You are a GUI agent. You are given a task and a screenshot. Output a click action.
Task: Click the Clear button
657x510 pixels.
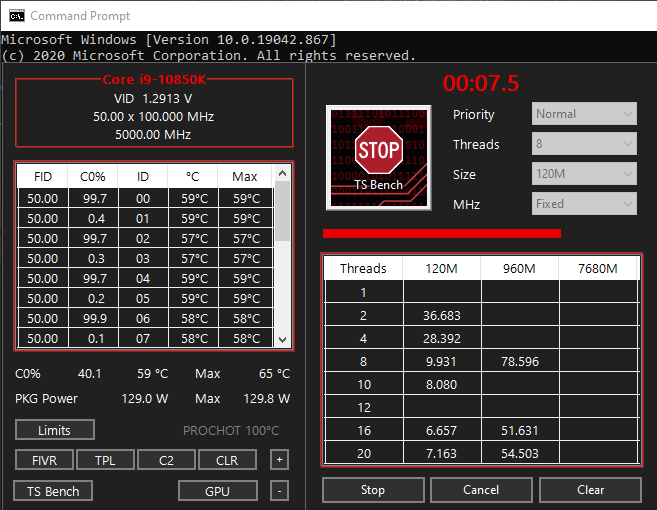pyautogui.click(x=590, y=490)
